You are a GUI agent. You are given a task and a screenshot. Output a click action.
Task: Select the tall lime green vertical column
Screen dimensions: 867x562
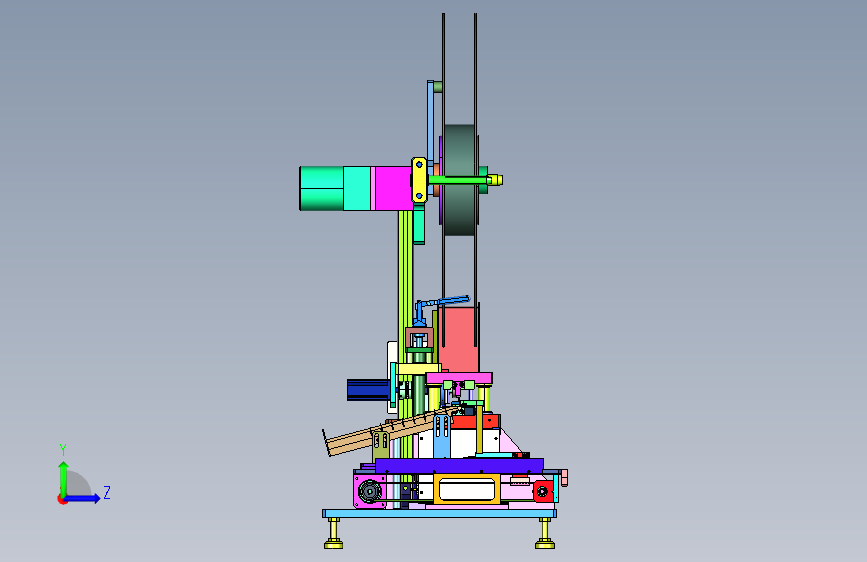coord(405,288)
